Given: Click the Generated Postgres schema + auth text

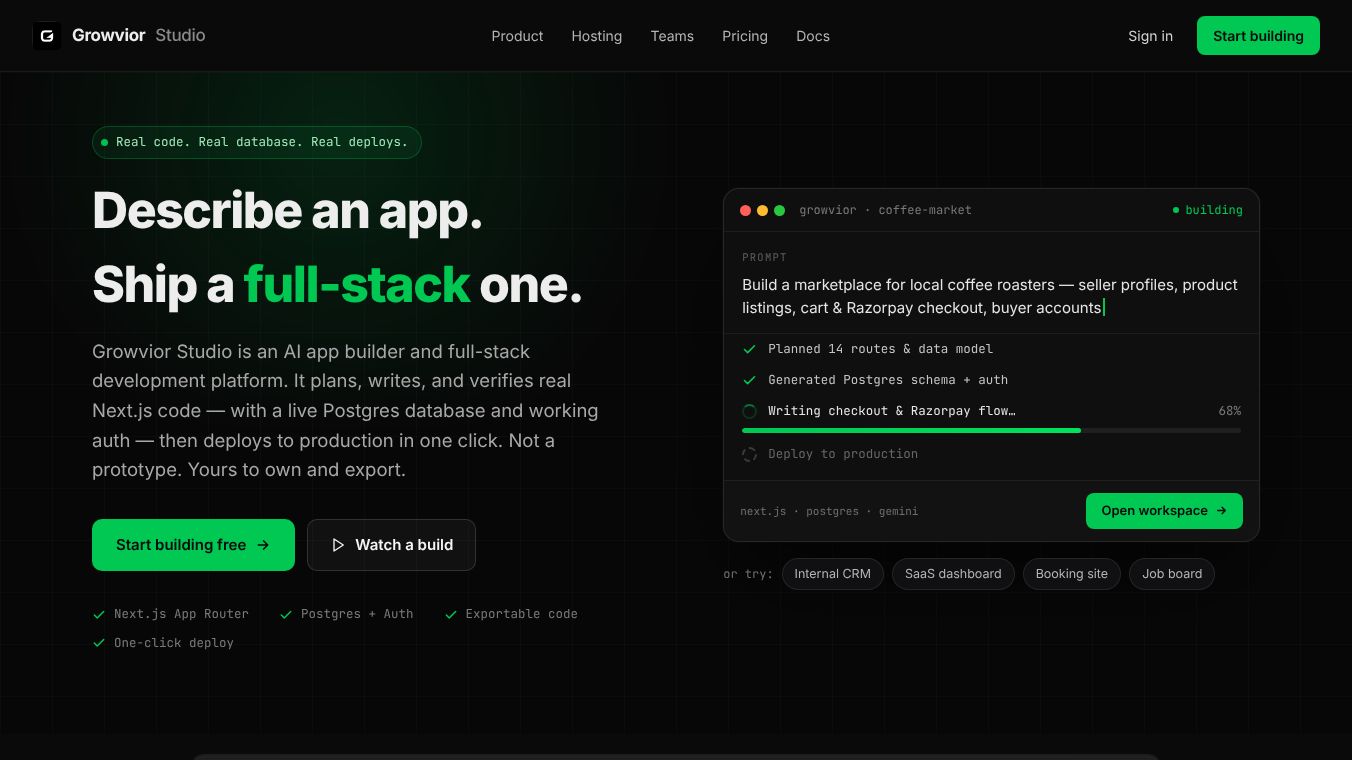Looking at the screenshot, I should [x=888, y=380].
